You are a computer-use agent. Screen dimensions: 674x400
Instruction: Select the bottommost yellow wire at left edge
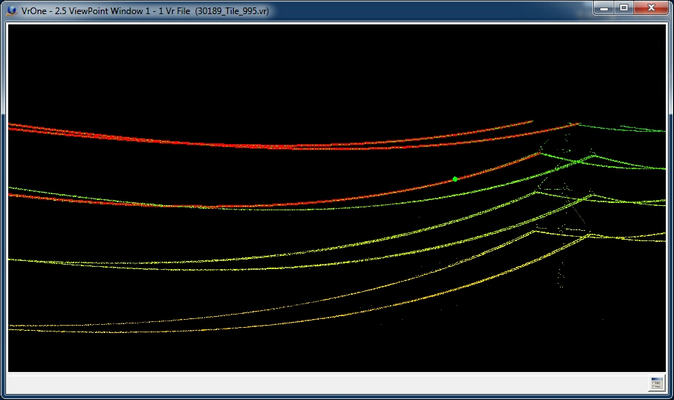coord(20,328)
